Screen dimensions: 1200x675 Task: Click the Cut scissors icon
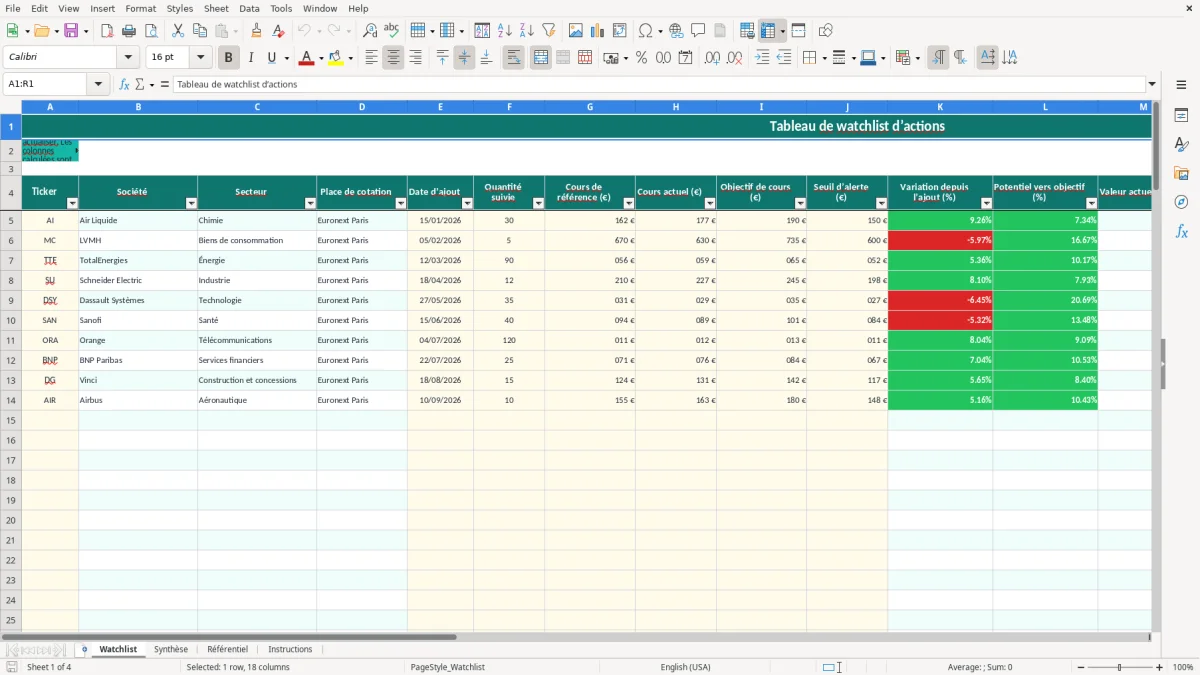point(178,31)
